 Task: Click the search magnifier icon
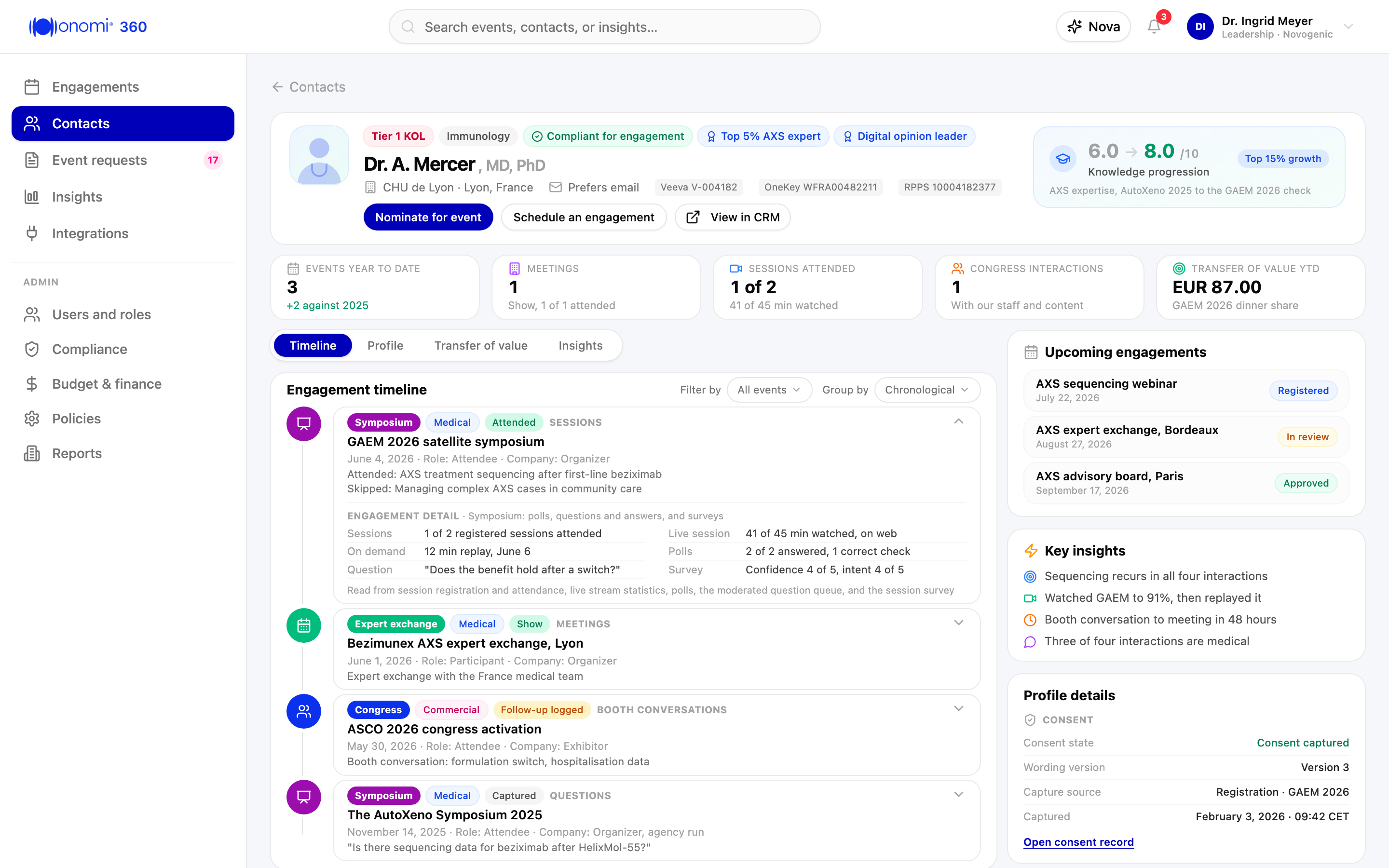click(x=408, y=27)
